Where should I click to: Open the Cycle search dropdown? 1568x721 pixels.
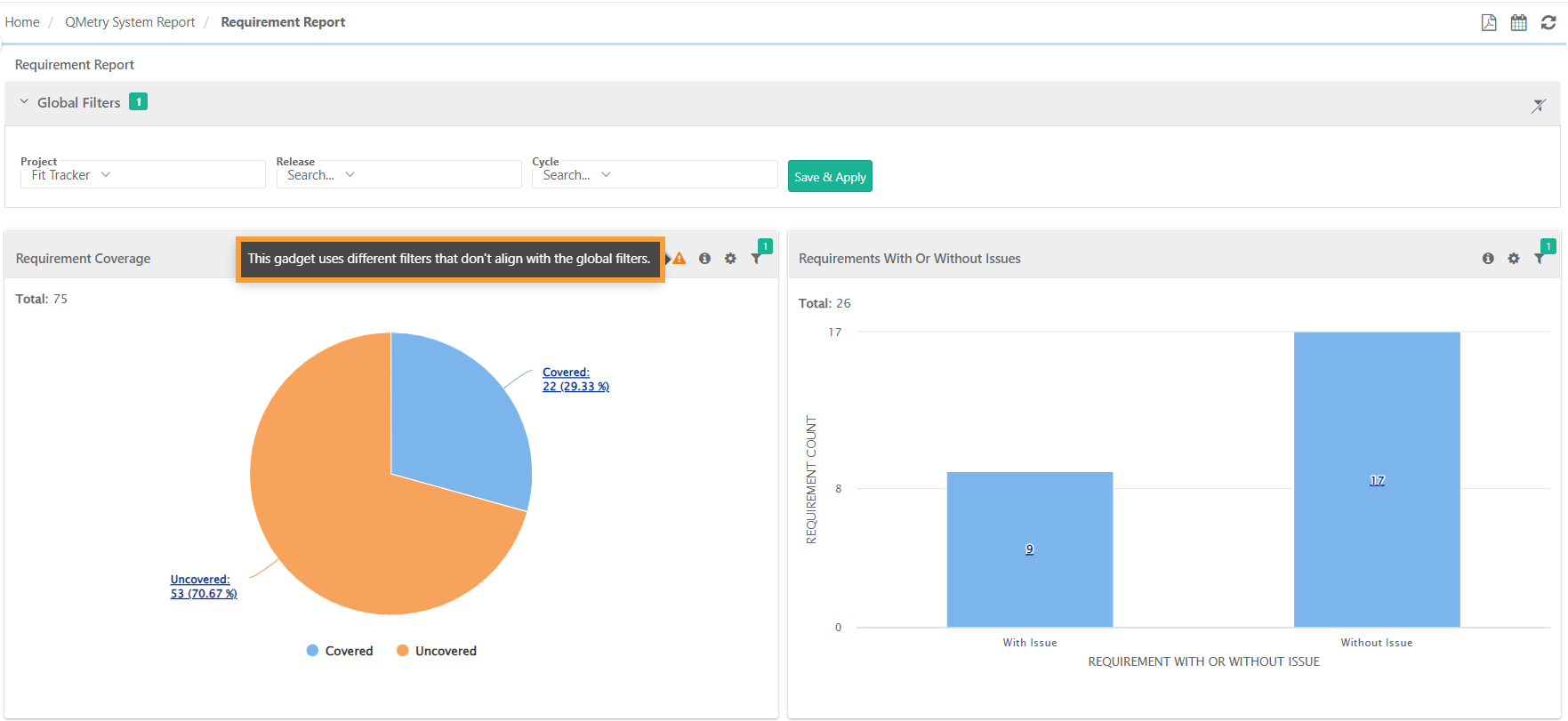tap(654, 175)
